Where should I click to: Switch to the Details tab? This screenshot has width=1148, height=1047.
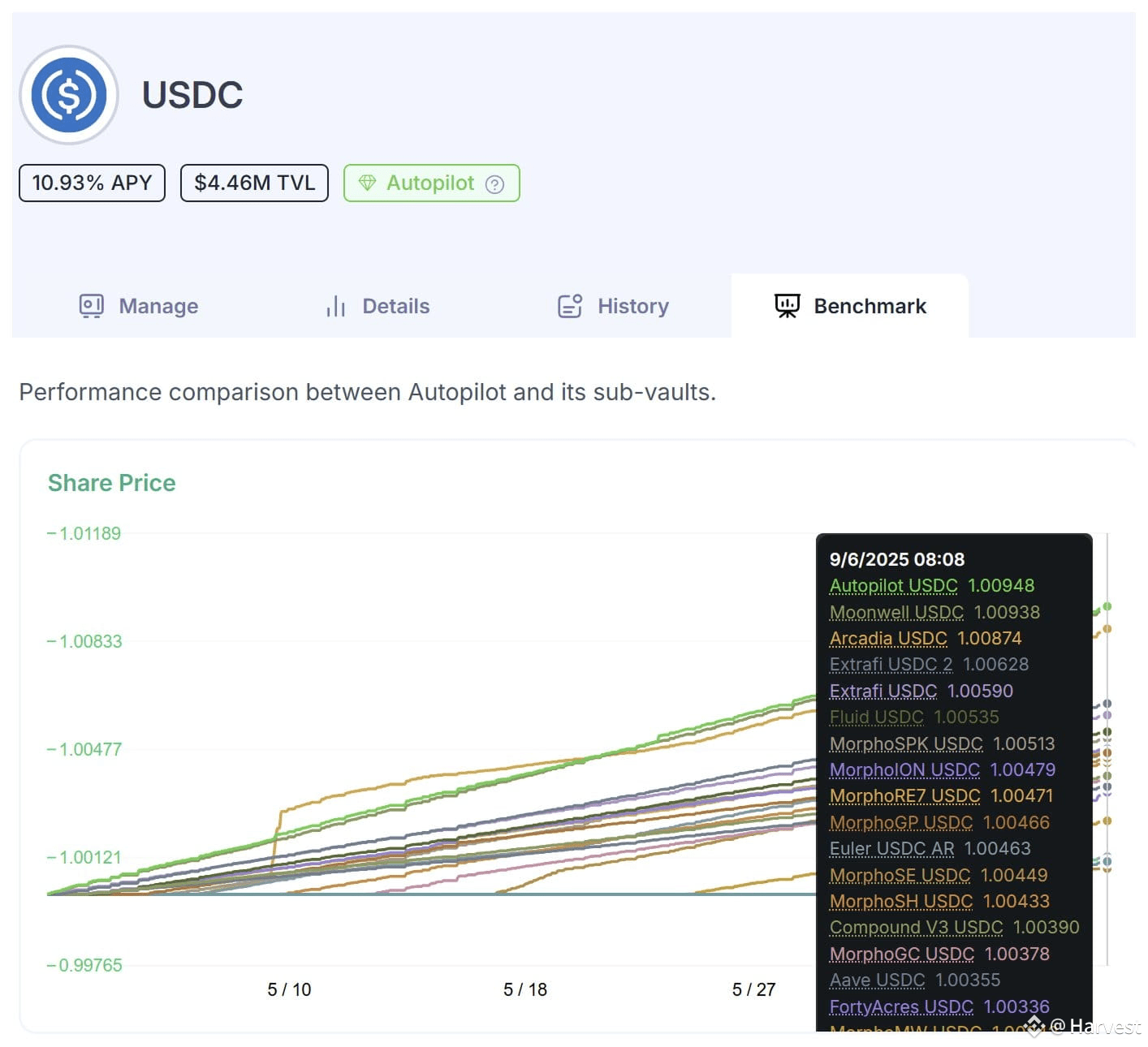point(378,306)
